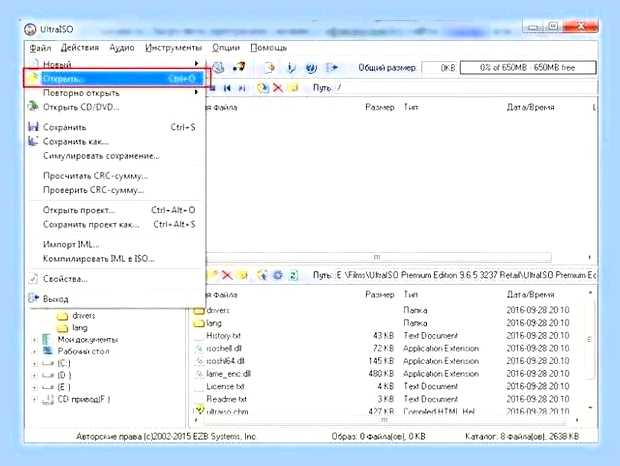Open the Действия menu

pyautogui.click(x=80, y=48)
